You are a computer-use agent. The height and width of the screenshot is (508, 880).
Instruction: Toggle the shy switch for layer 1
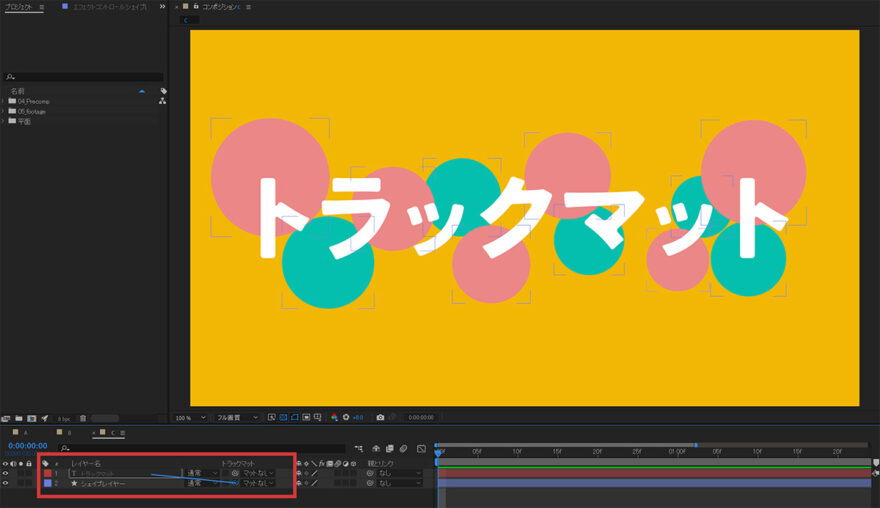[x=299, y=473]
